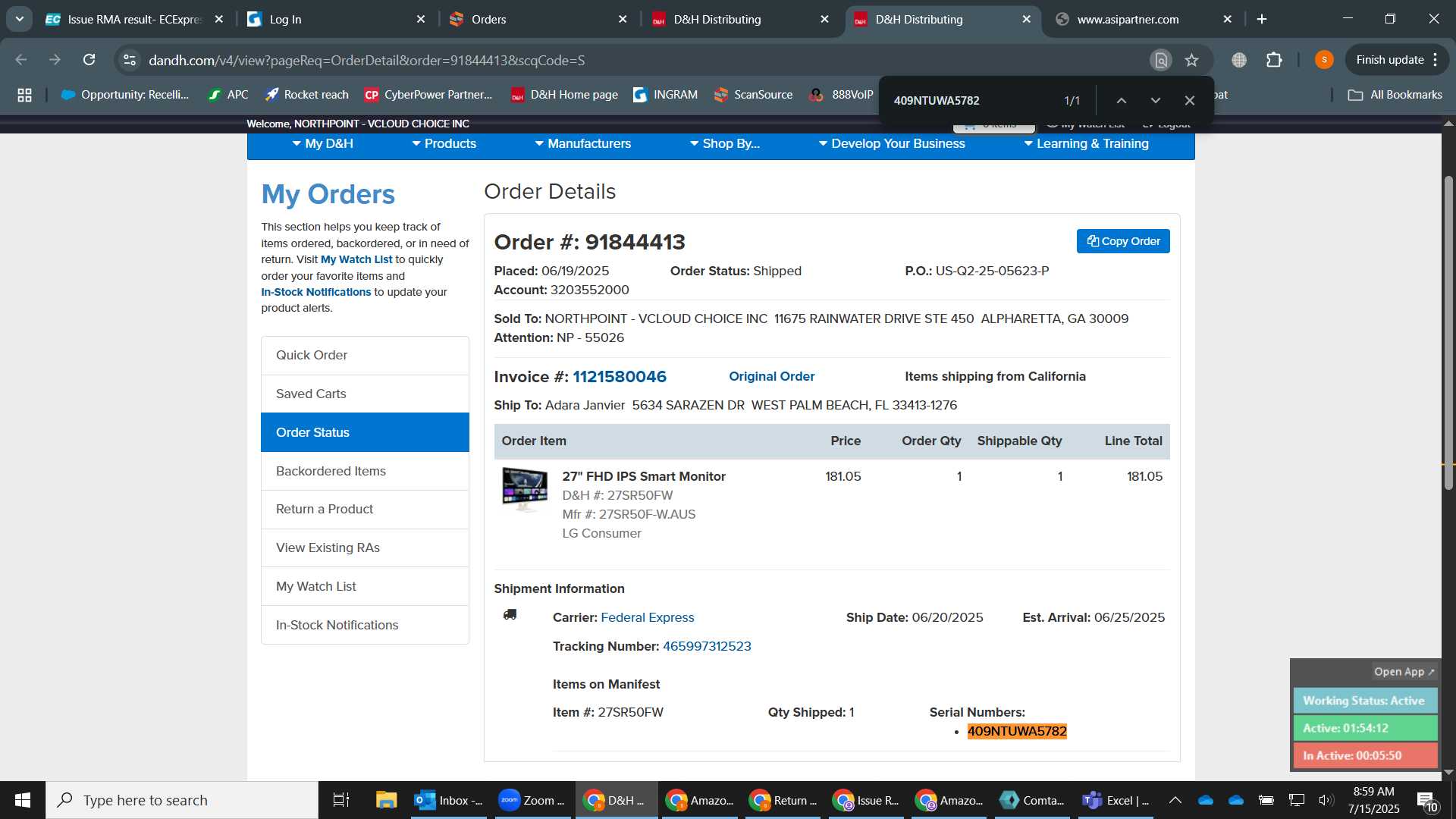Open the Chrome apps grid icon

tap(24, 95)
